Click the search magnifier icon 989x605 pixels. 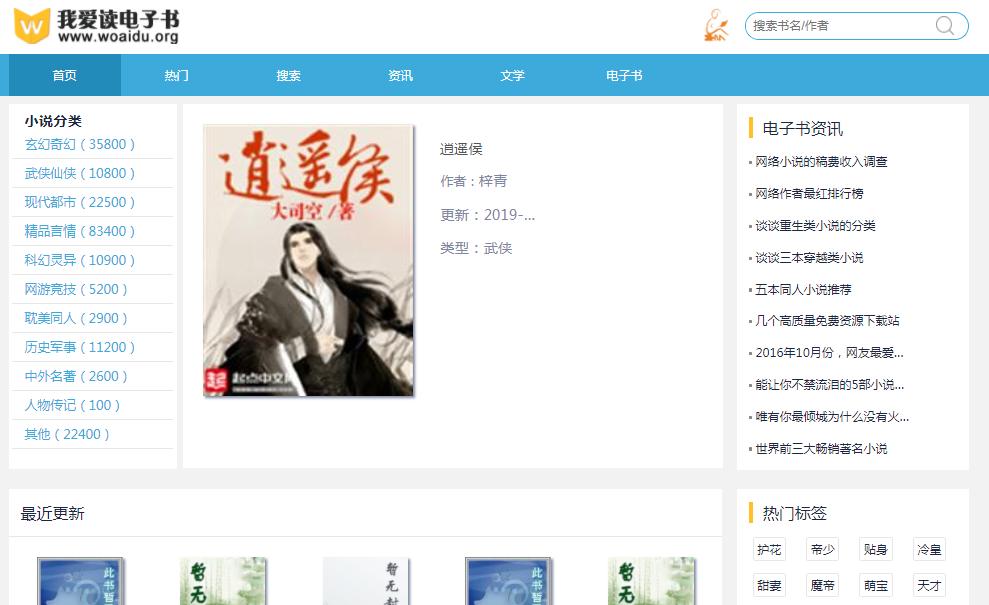click(943, 27)
